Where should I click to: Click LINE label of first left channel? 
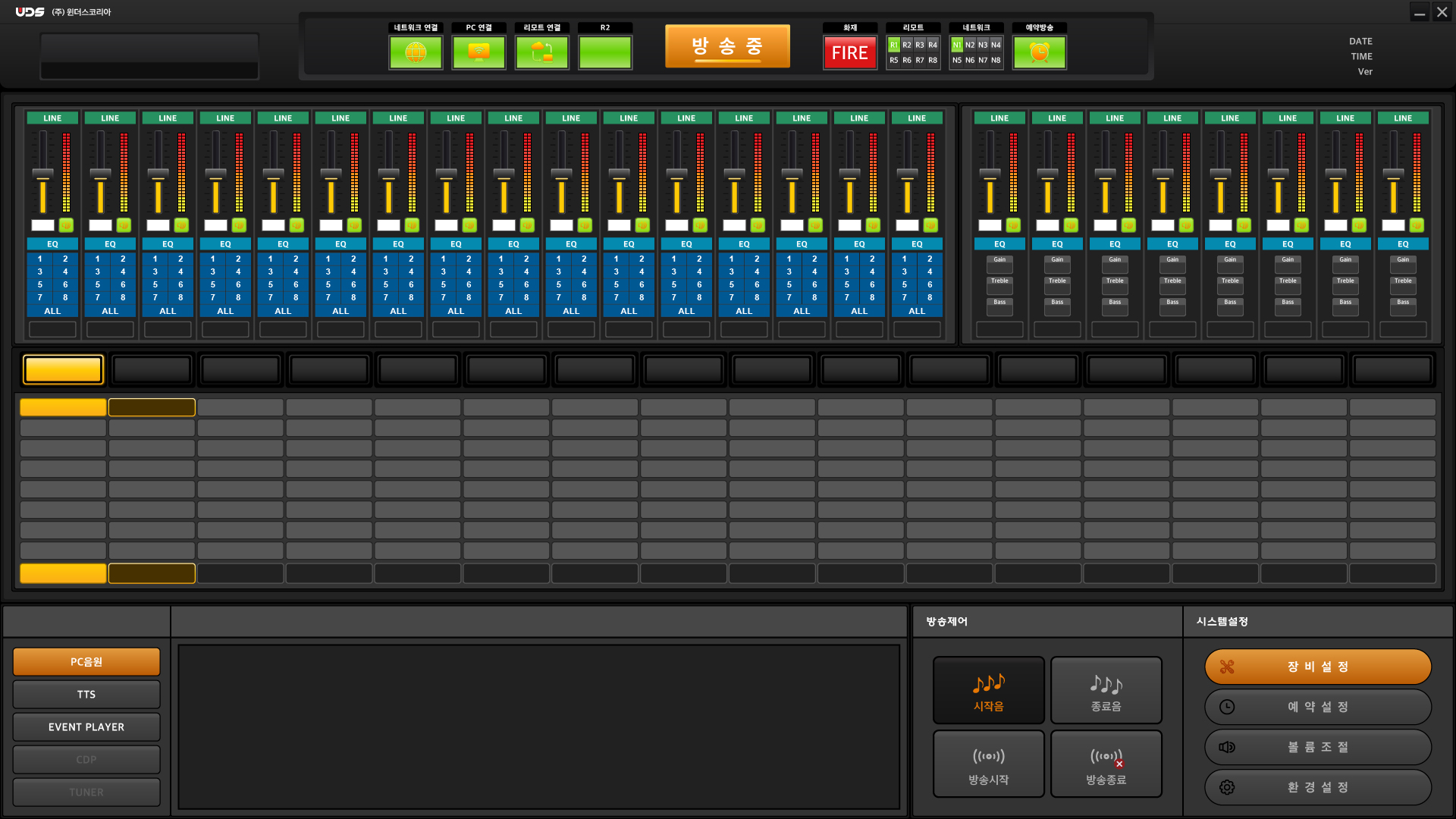click(x=52, y=118)
